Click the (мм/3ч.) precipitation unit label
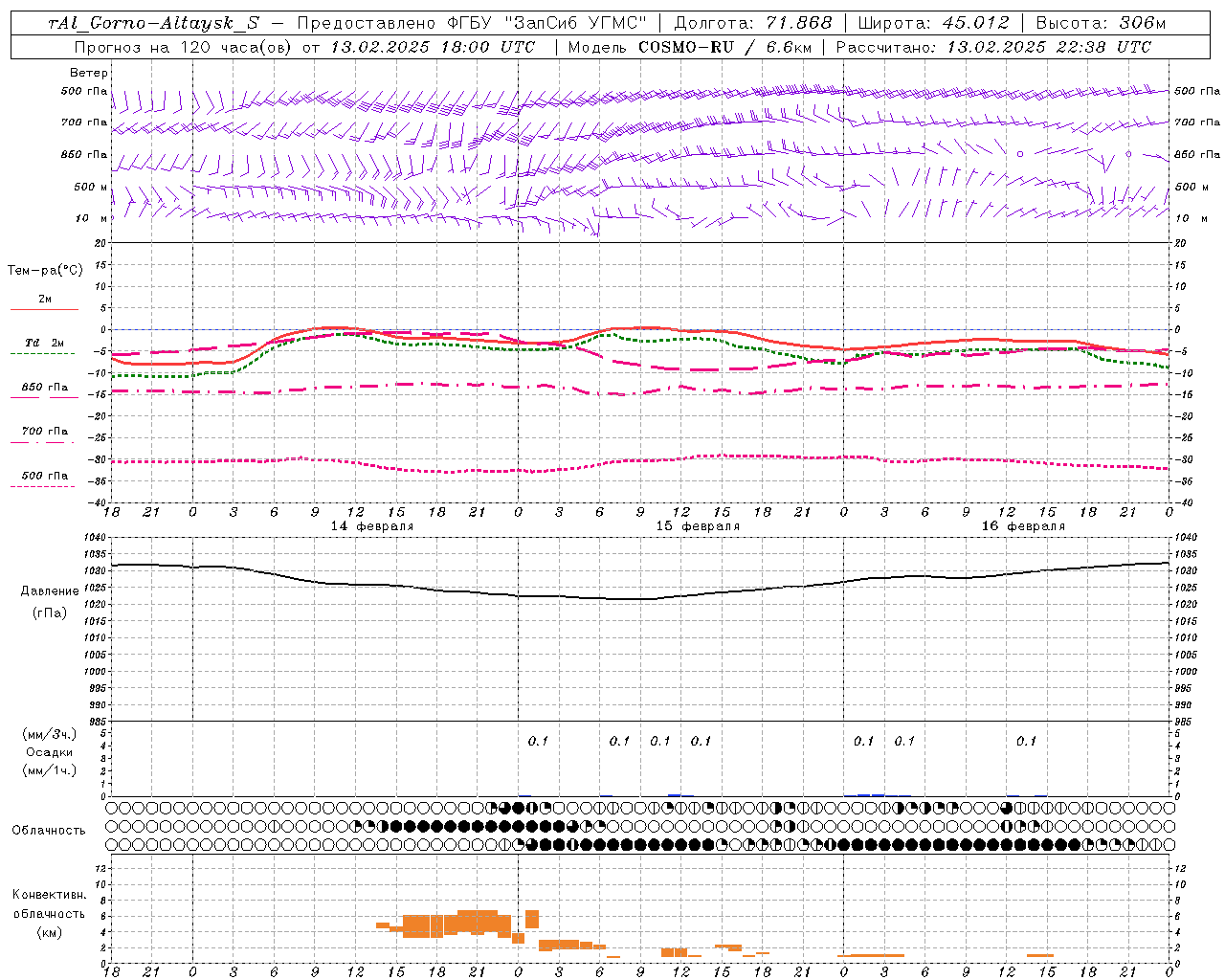Screen dimensions: 1225x980 pyautogui.click(x=50, y=734)
